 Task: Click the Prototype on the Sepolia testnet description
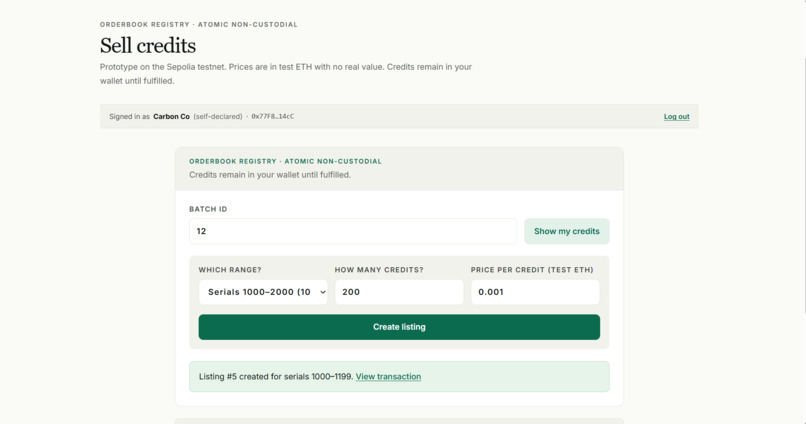286,74
